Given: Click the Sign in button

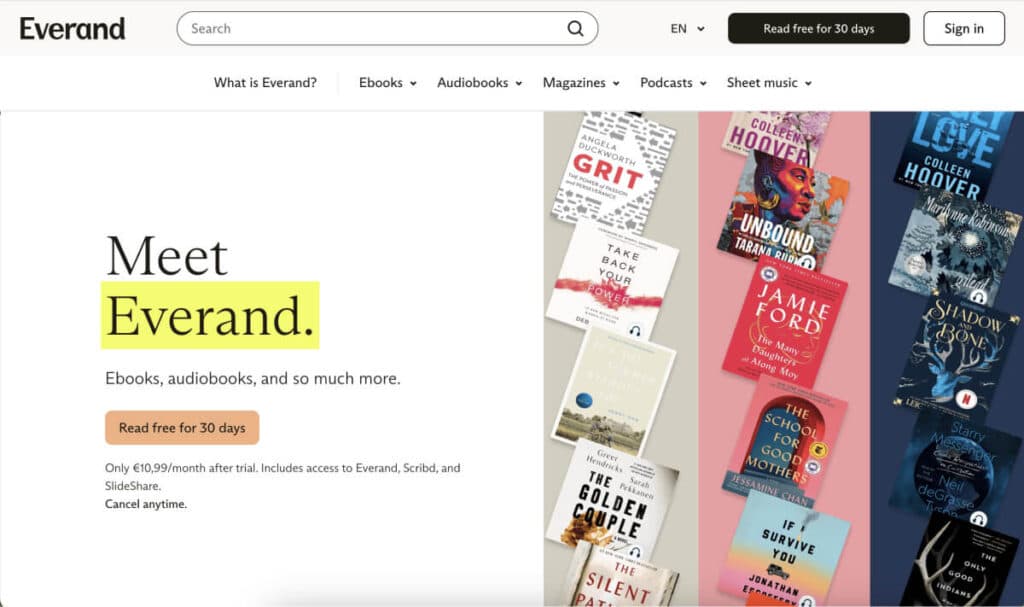Looking at the screenshot, I should coord(963,28).
